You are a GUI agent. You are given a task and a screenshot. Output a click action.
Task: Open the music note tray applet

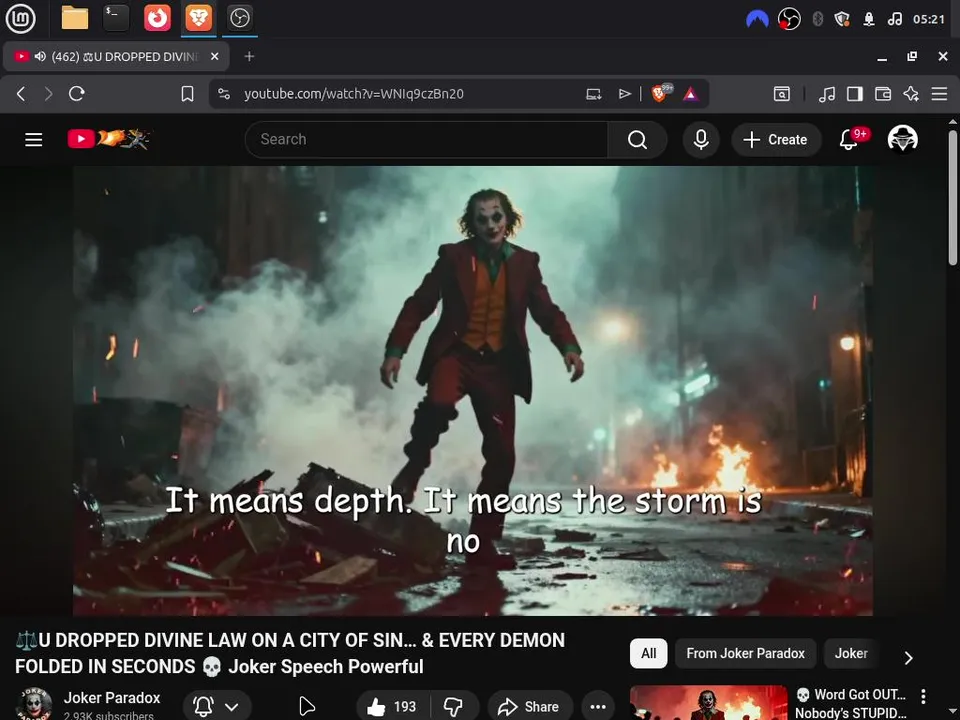click(894, 20)
